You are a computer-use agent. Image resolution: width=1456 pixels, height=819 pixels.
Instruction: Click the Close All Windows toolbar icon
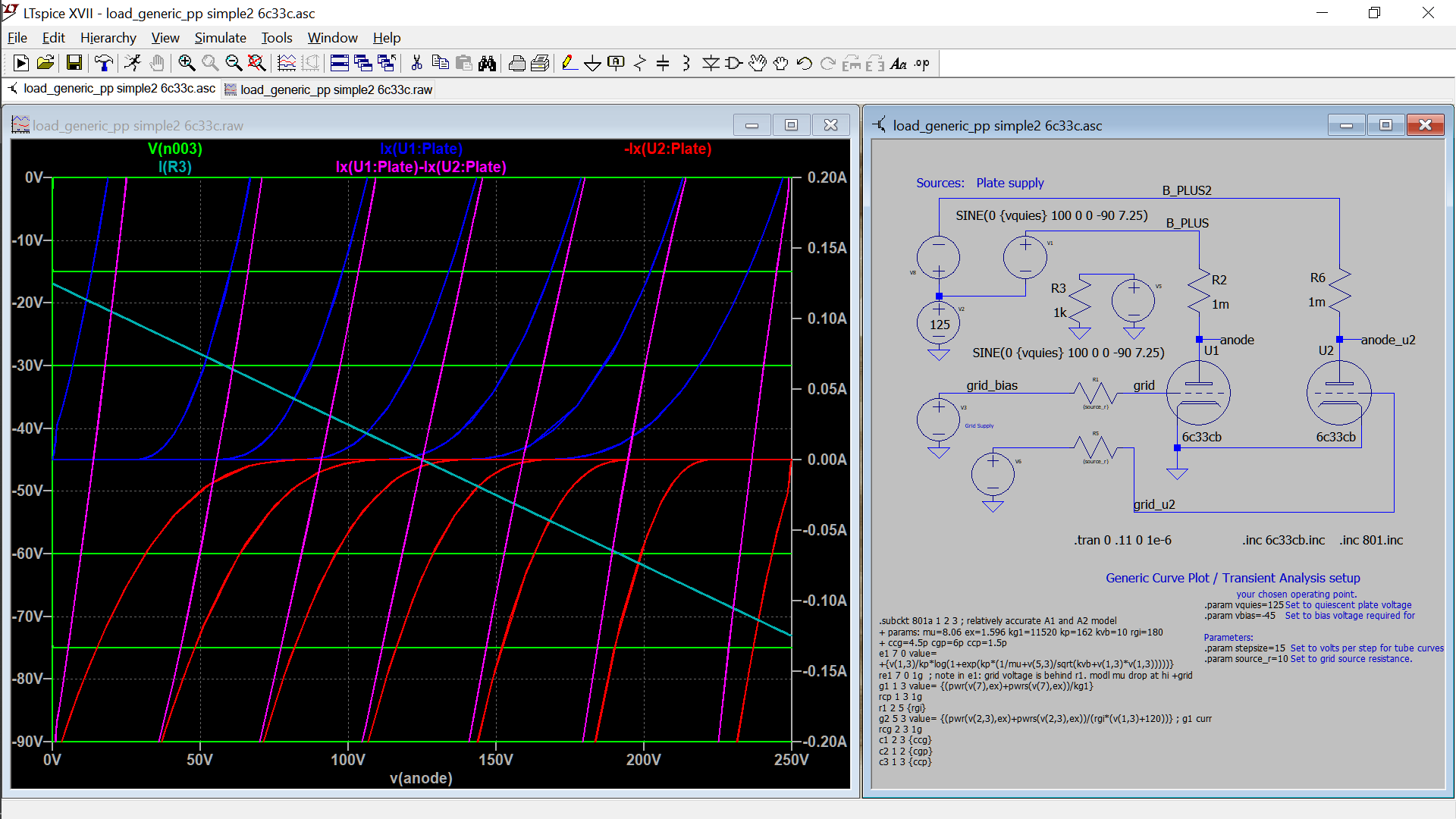387,64
